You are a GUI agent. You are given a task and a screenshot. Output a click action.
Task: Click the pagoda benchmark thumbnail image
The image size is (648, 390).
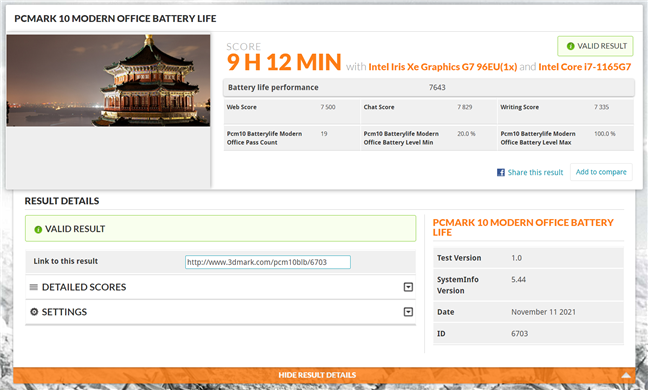point(108,80)
